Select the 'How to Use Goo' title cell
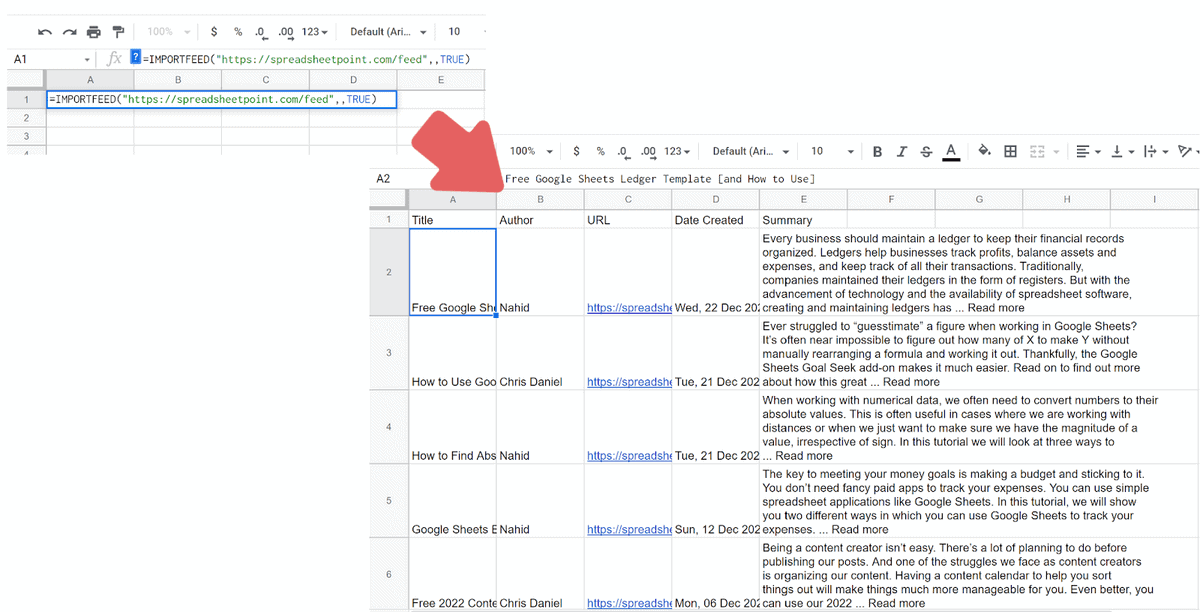The image size is (1200, 612). pyautogui.click(x=453, y=353)
